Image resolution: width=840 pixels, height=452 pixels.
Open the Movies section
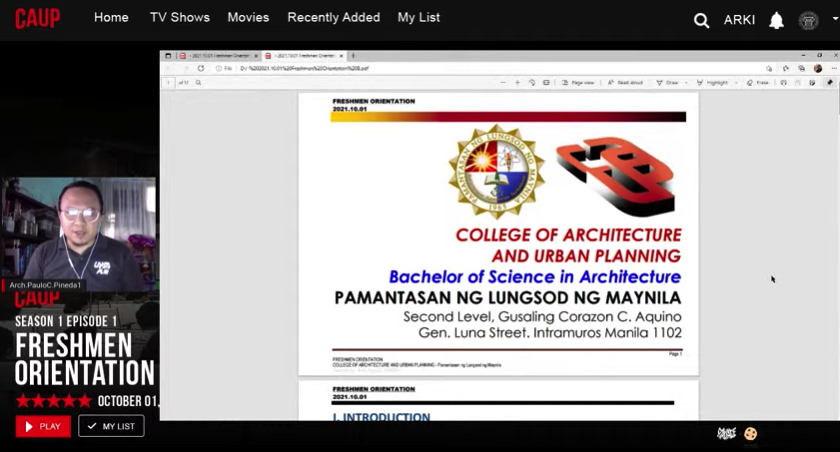(x=248, y=17)
